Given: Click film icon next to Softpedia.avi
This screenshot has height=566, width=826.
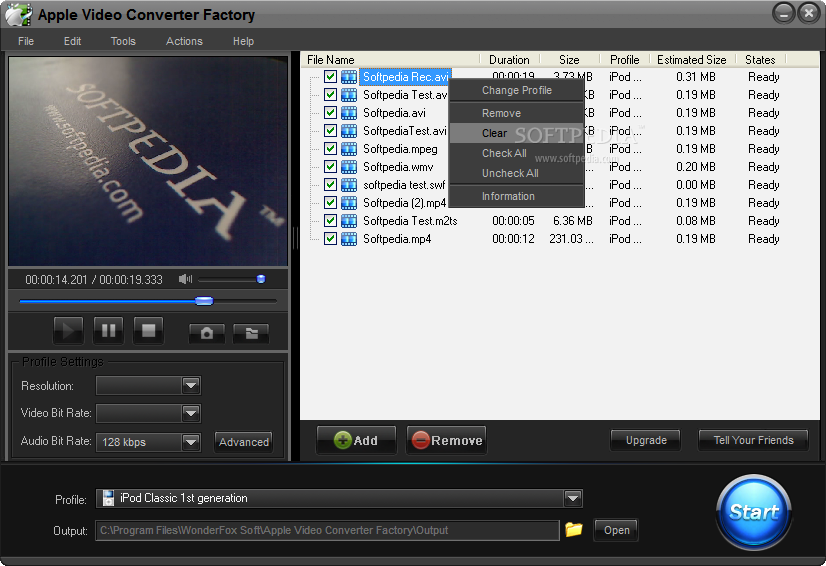Looking at the screenshot, I should pos(349,113).
